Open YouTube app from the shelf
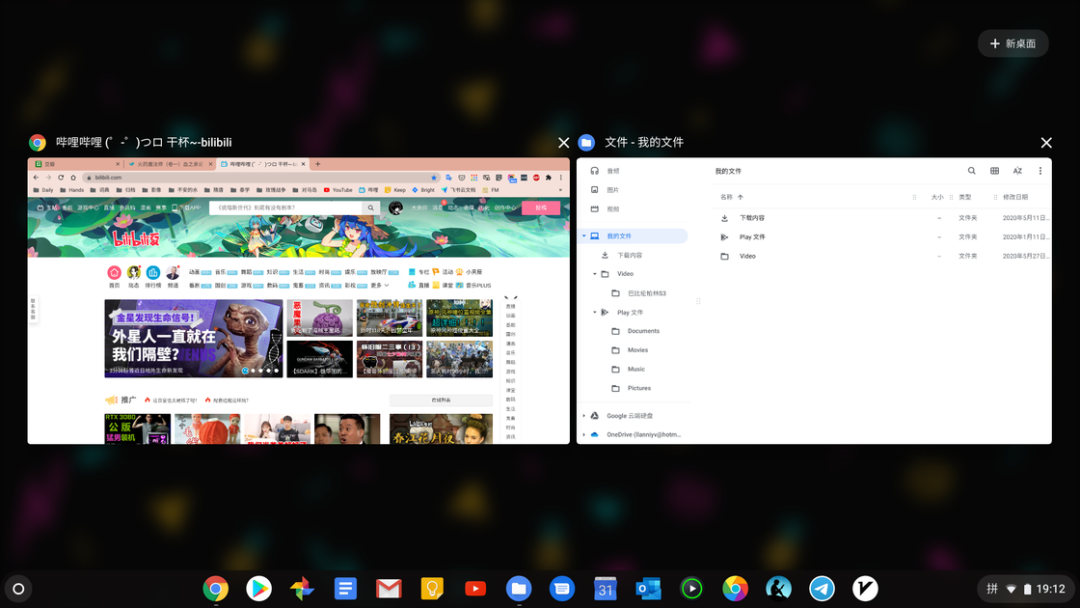The height and width of the screenshot is (608, 1080). tap(475, 589)
